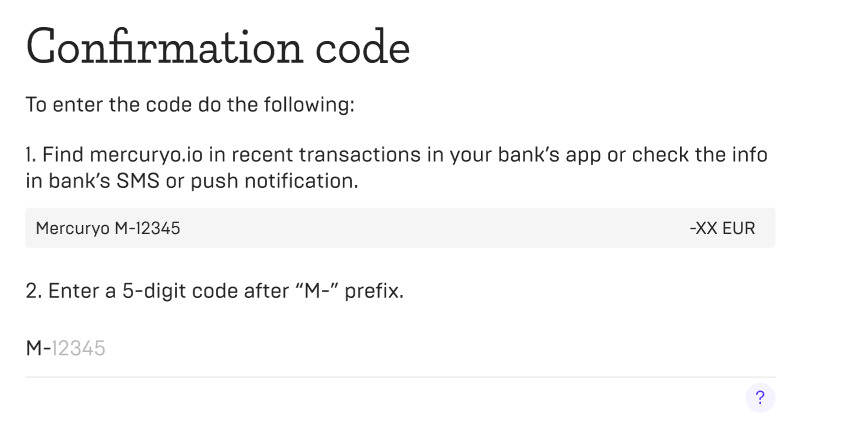Image resolution: width=848 pixels, height=432 pixels.
Task: Click the word "prefix." in step 2
Action: point(373,292)
